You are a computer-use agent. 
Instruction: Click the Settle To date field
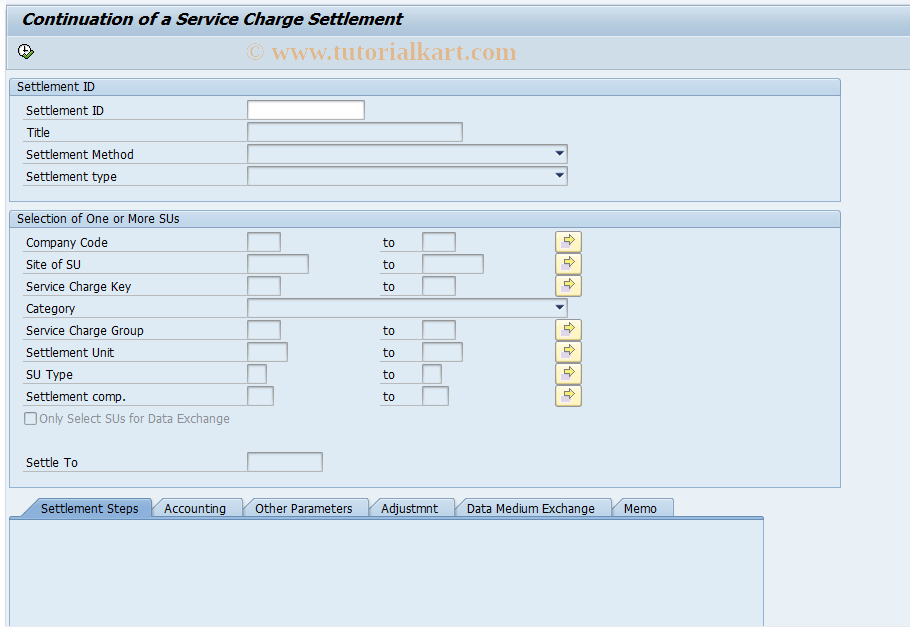pos(285,462)
